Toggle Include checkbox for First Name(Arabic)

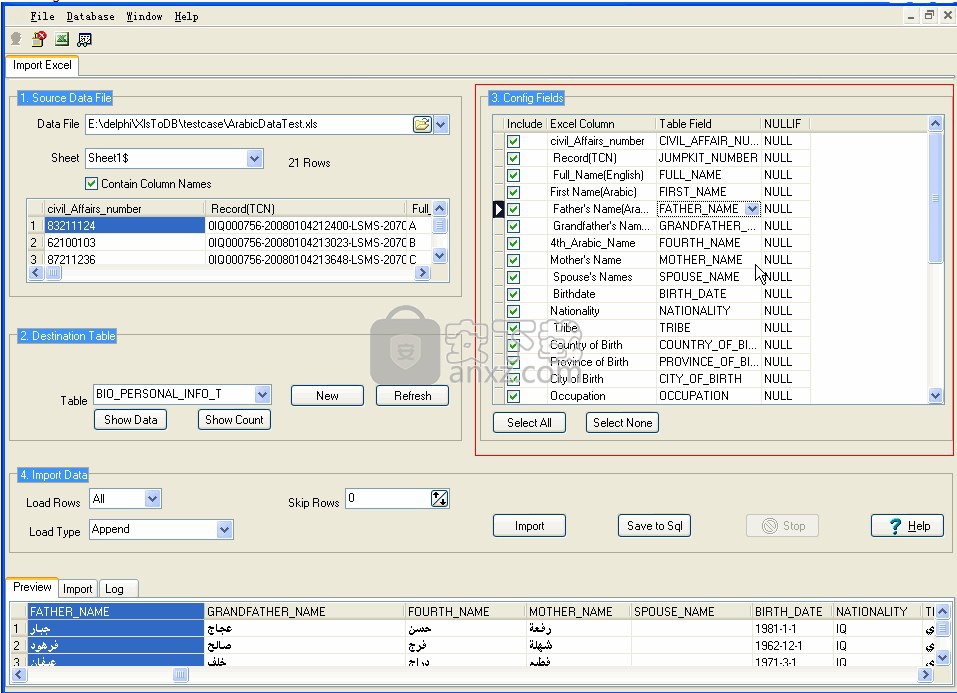tap(513, 192)
